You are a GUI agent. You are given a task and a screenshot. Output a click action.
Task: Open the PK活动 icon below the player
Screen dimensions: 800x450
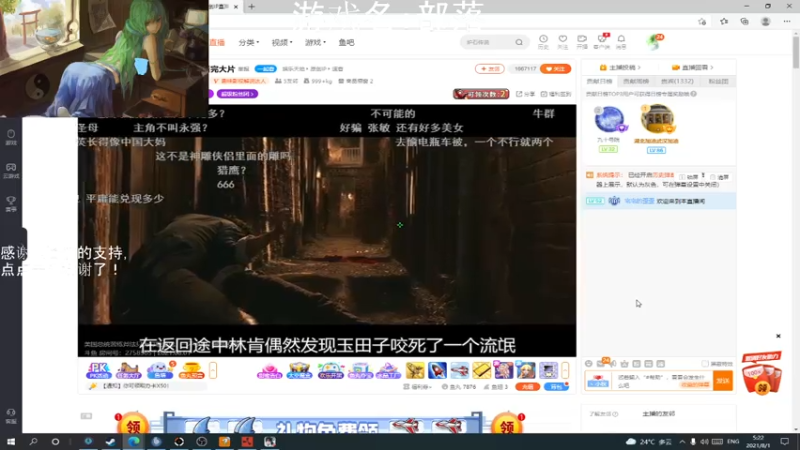98,370
